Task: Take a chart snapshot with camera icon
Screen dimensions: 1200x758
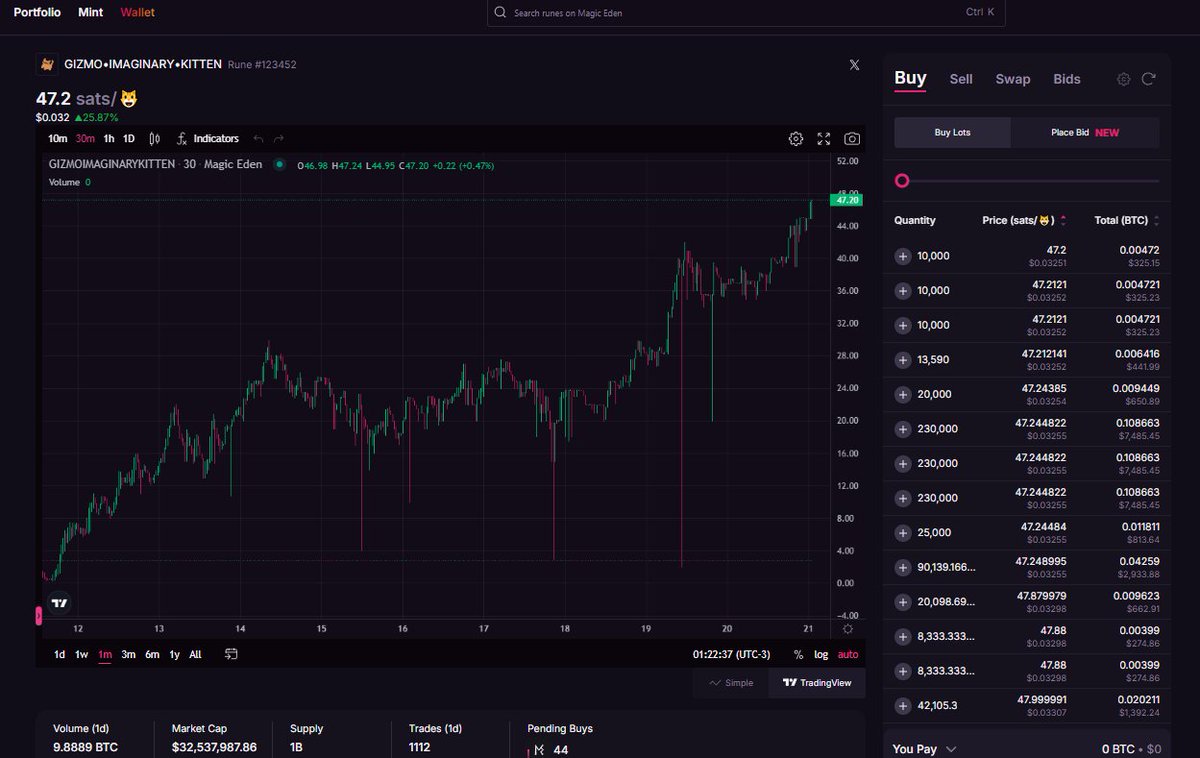Action: pyautogui.click(x=852, y=139)
